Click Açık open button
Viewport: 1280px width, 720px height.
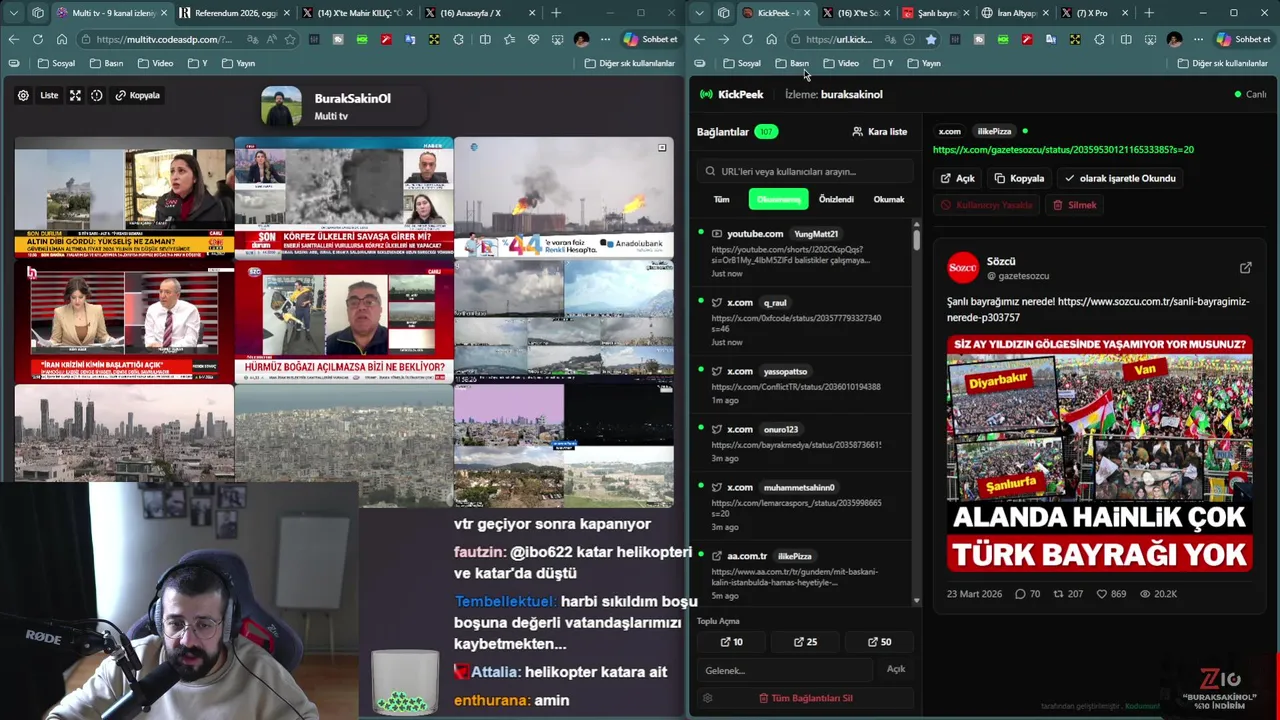coord(957,178)
